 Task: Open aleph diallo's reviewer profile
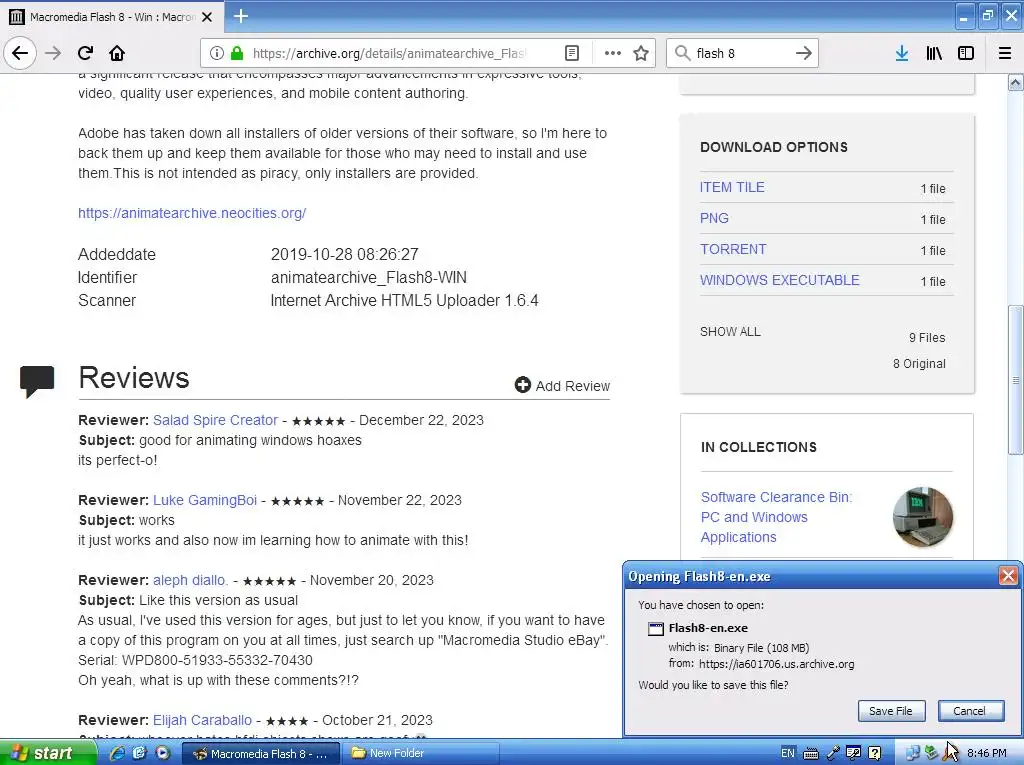pyautogui.click(x=190, y=580)
